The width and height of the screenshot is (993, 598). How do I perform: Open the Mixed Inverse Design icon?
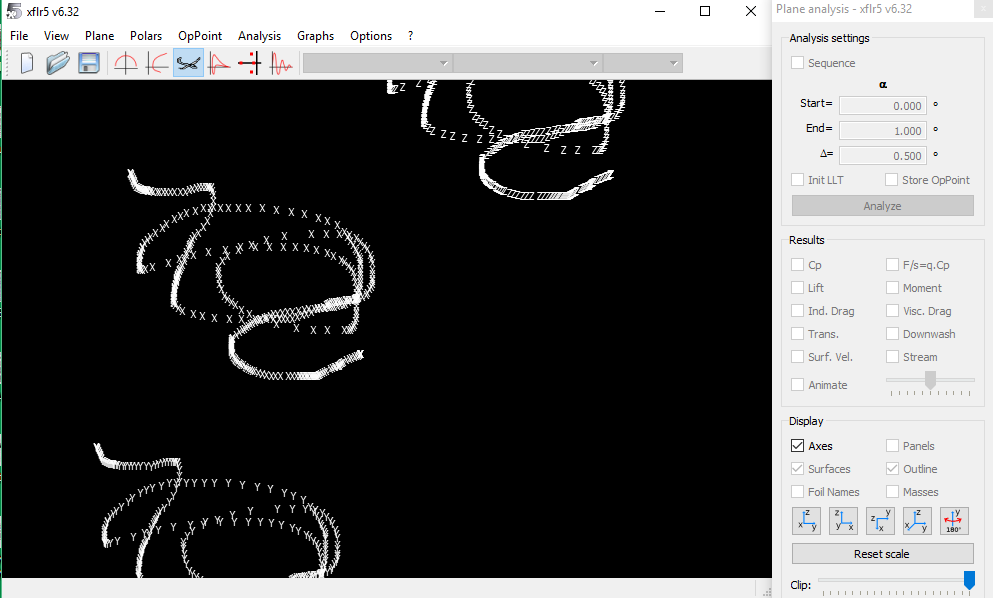250,63
